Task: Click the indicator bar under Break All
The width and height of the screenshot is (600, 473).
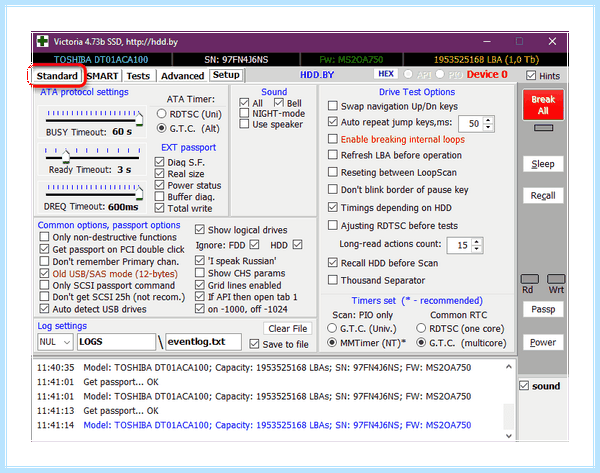Action: [543, 128]
